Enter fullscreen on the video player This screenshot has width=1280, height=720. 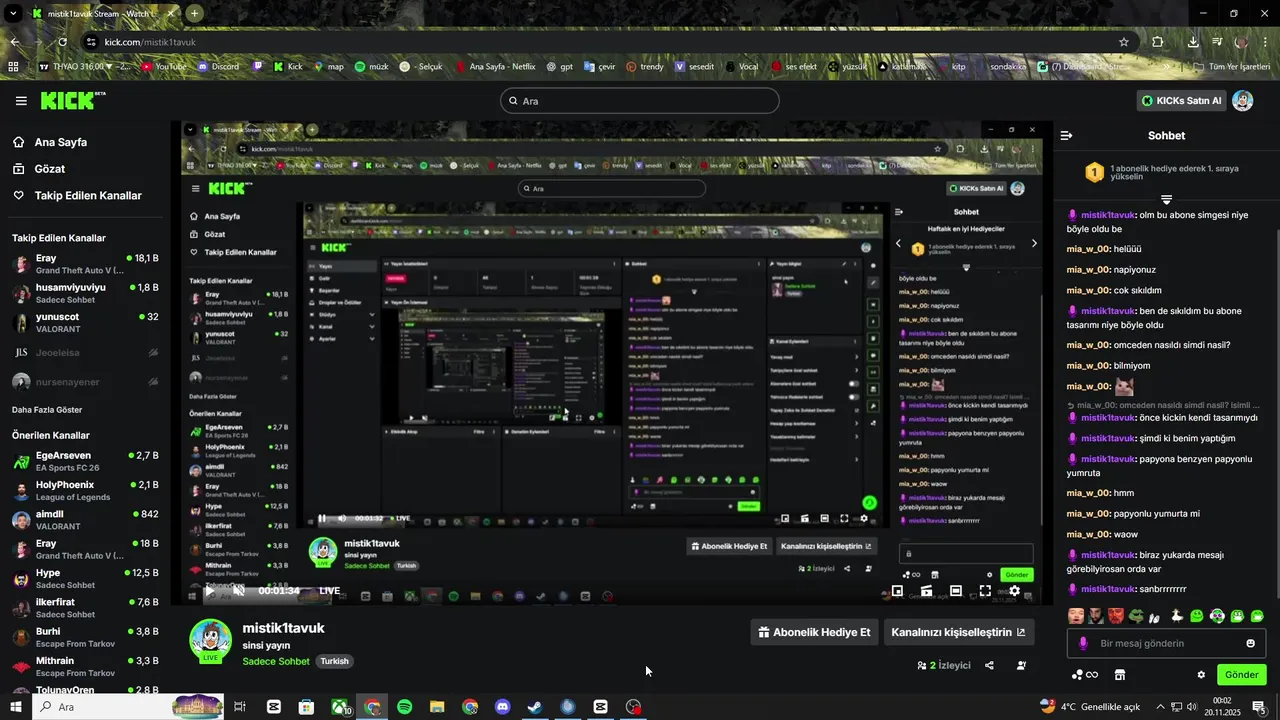click(985, 591)
